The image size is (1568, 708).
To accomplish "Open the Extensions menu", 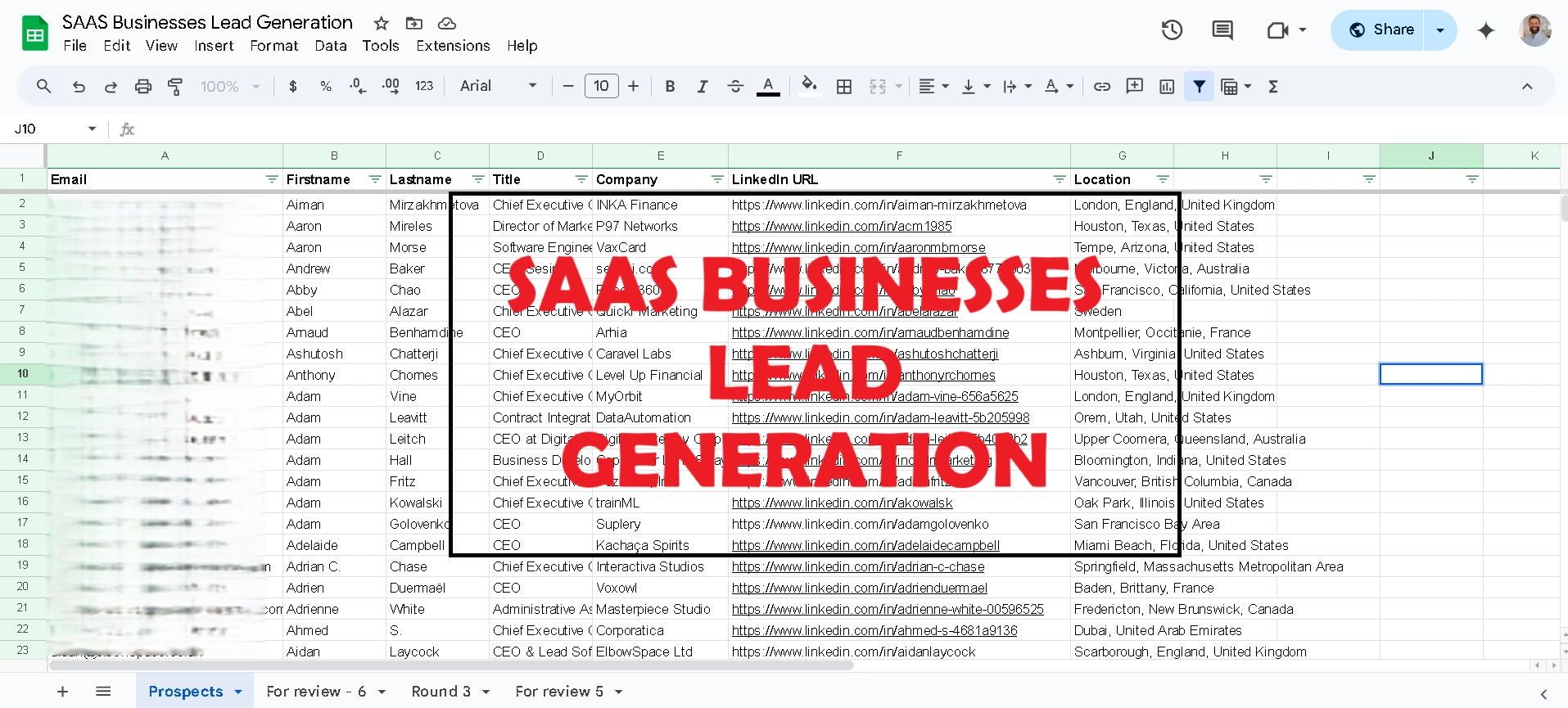I will [x=452, y=46].
